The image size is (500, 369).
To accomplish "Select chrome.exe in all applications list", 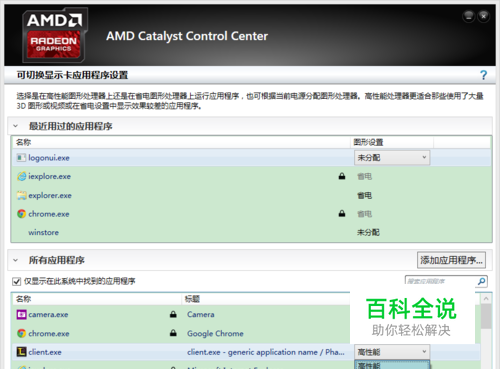I will (x=49, y=333).
